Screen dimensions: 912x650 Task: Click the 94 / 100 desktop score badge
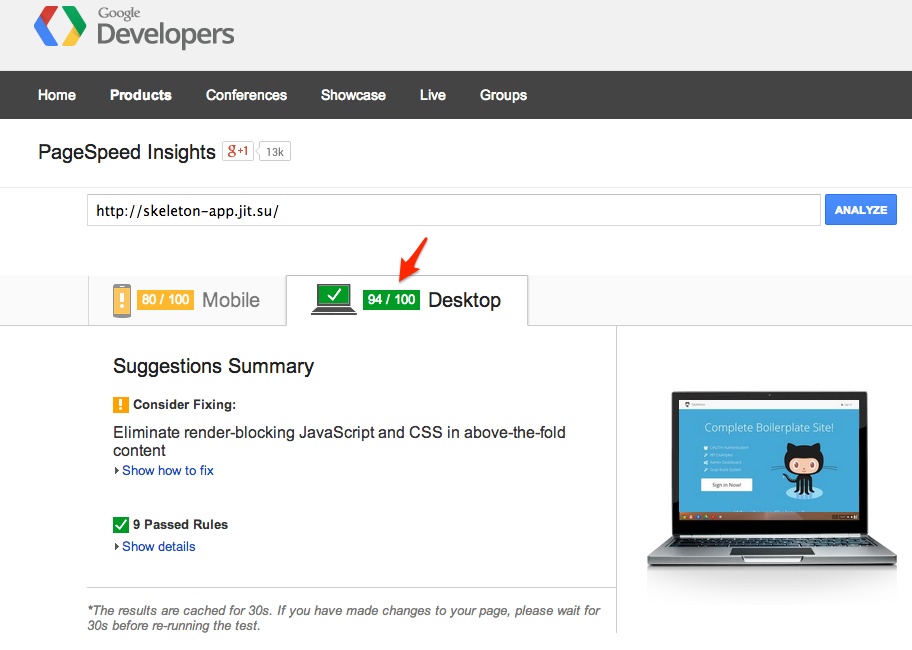[x=391, y=299]
